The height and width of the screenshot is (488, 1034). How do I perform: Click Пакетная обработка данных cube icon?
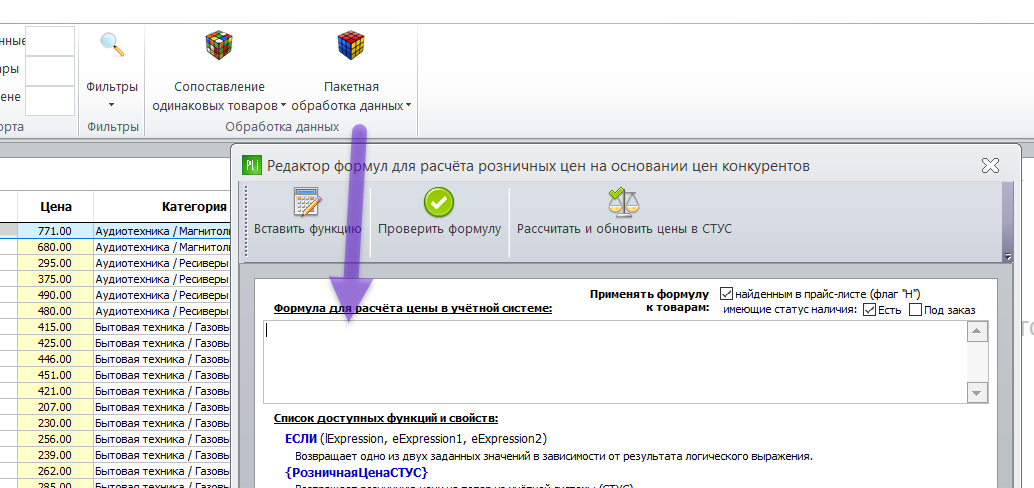[351, 46]
